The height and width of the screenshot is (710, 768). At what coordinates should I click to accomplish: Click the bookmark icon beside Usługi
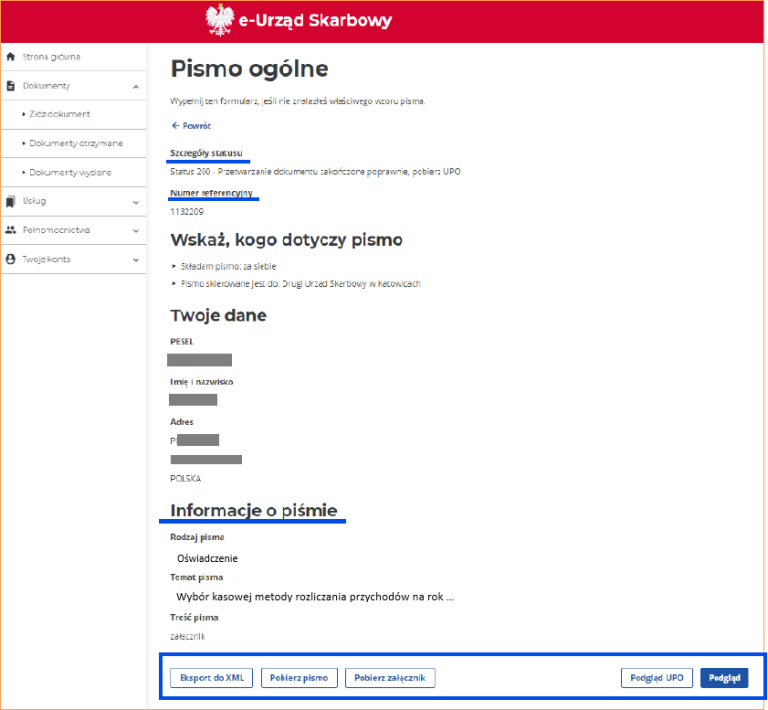(11, 201)
